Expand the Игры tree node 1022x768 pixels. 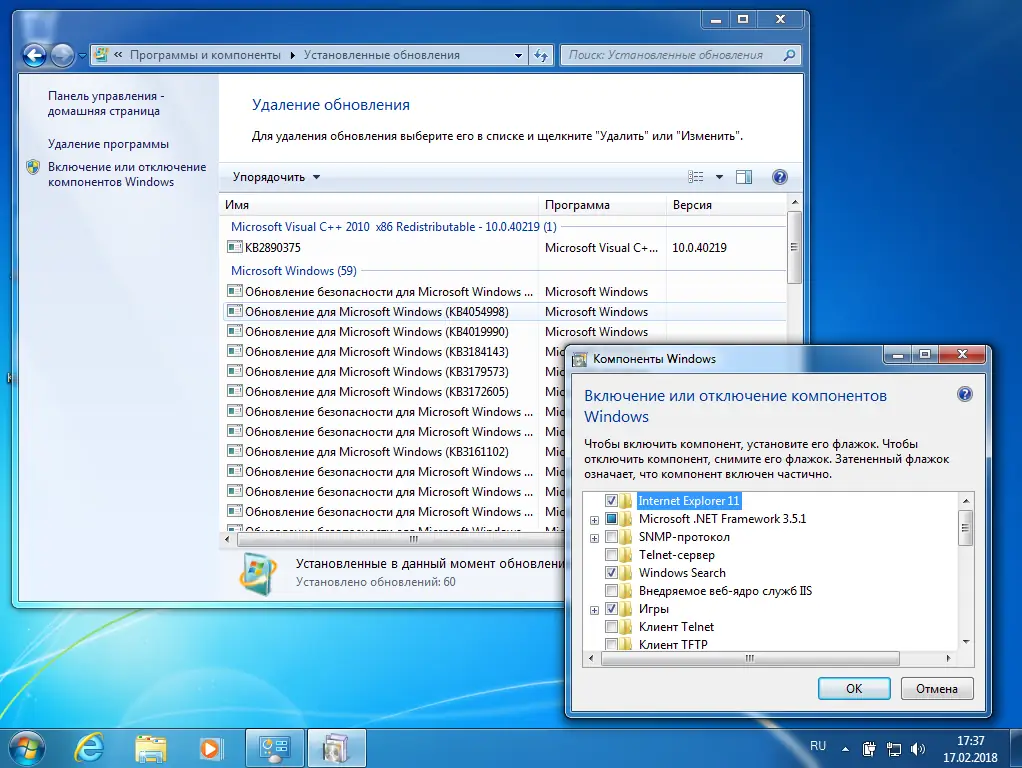[x=594, y=610]
